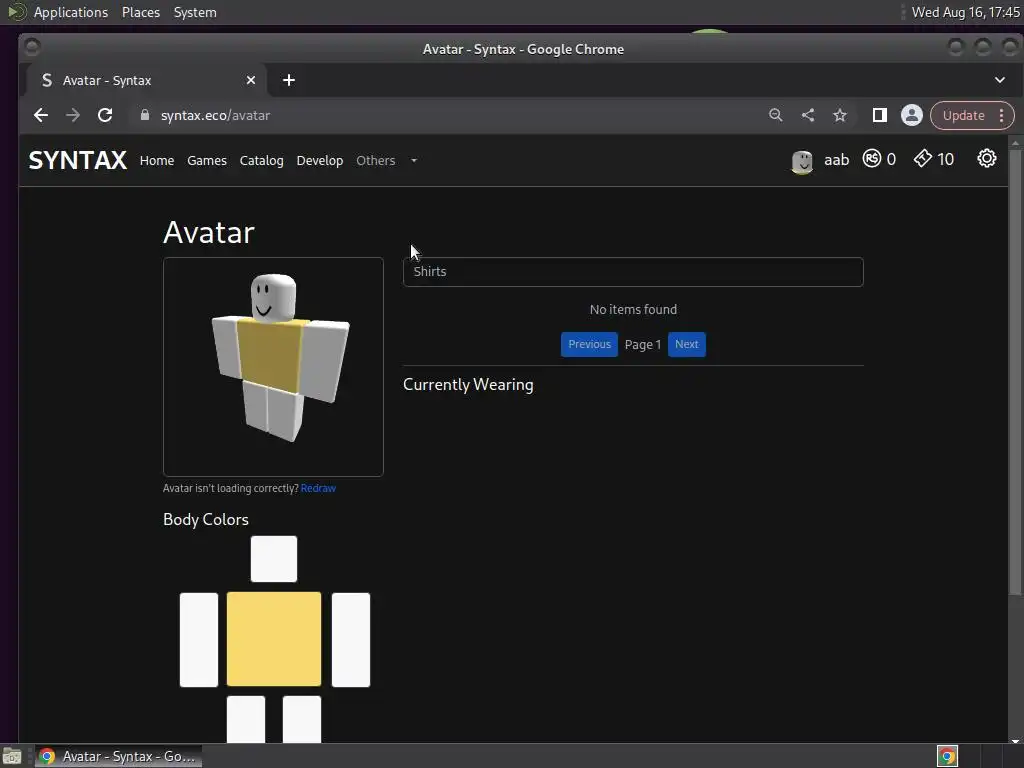
Task: Open the System menu
Action: 195,12
